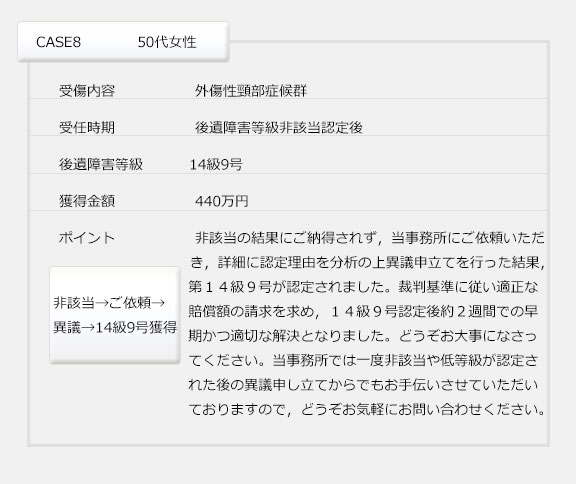Select the 後遺障害等級 row label
576x484 pixels.
pos(101,164)
